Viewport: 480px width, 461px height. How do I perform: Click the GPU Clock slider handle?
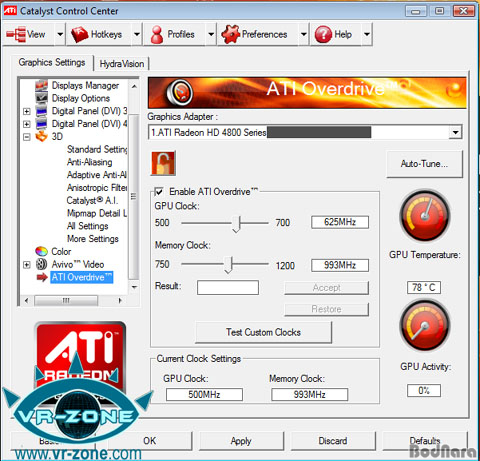(x=236, y=224)
